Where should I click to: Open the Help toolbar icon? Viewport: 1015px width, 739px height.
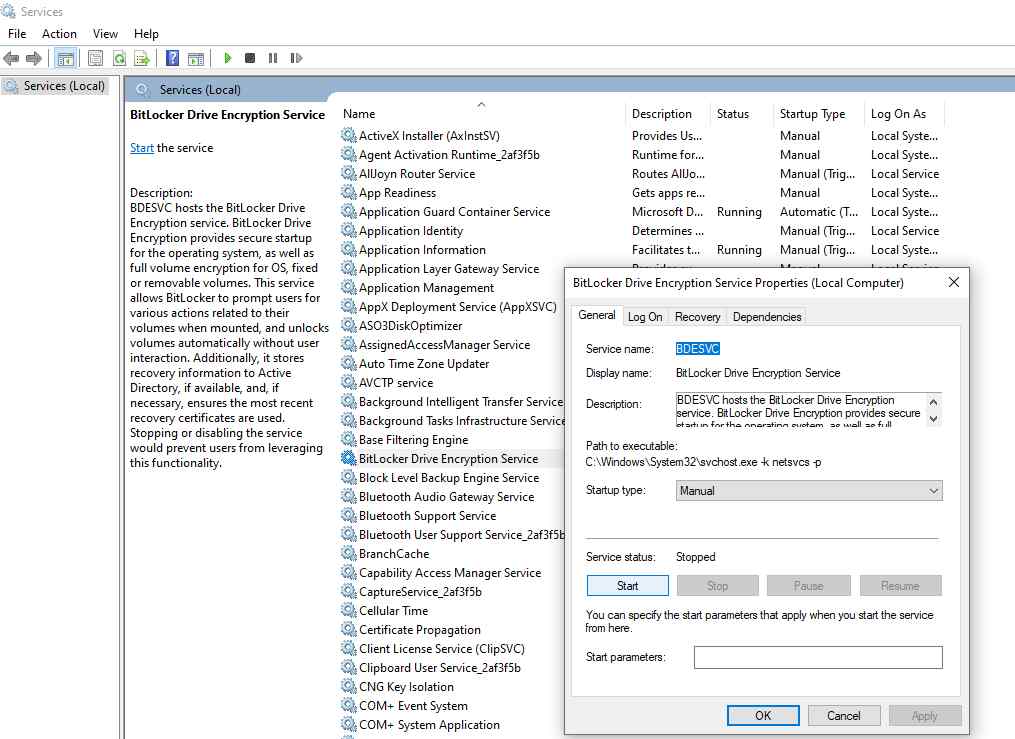(172, 58)
